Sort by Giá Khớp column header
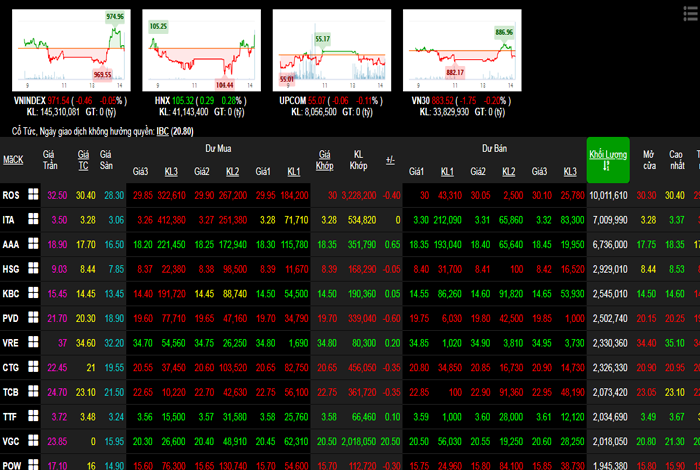Screen dimensions: 700x470 pyautogui.click(x=325, y=160)
